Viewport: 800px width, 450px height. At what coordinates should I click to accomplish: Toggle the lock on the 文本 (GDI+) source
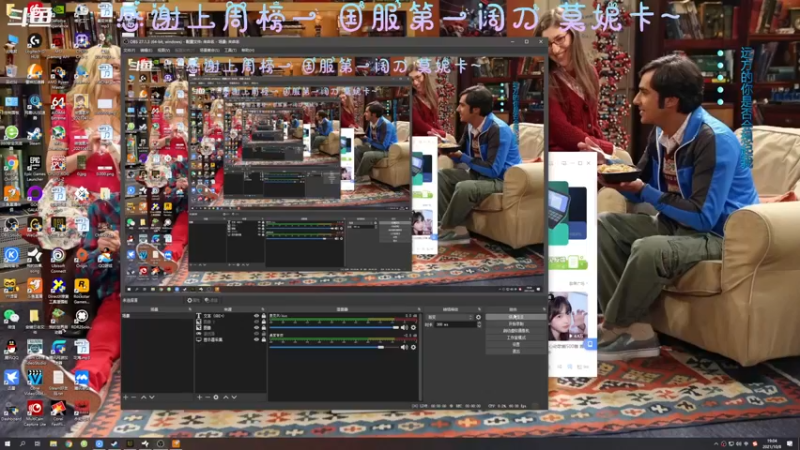[264, 316]
